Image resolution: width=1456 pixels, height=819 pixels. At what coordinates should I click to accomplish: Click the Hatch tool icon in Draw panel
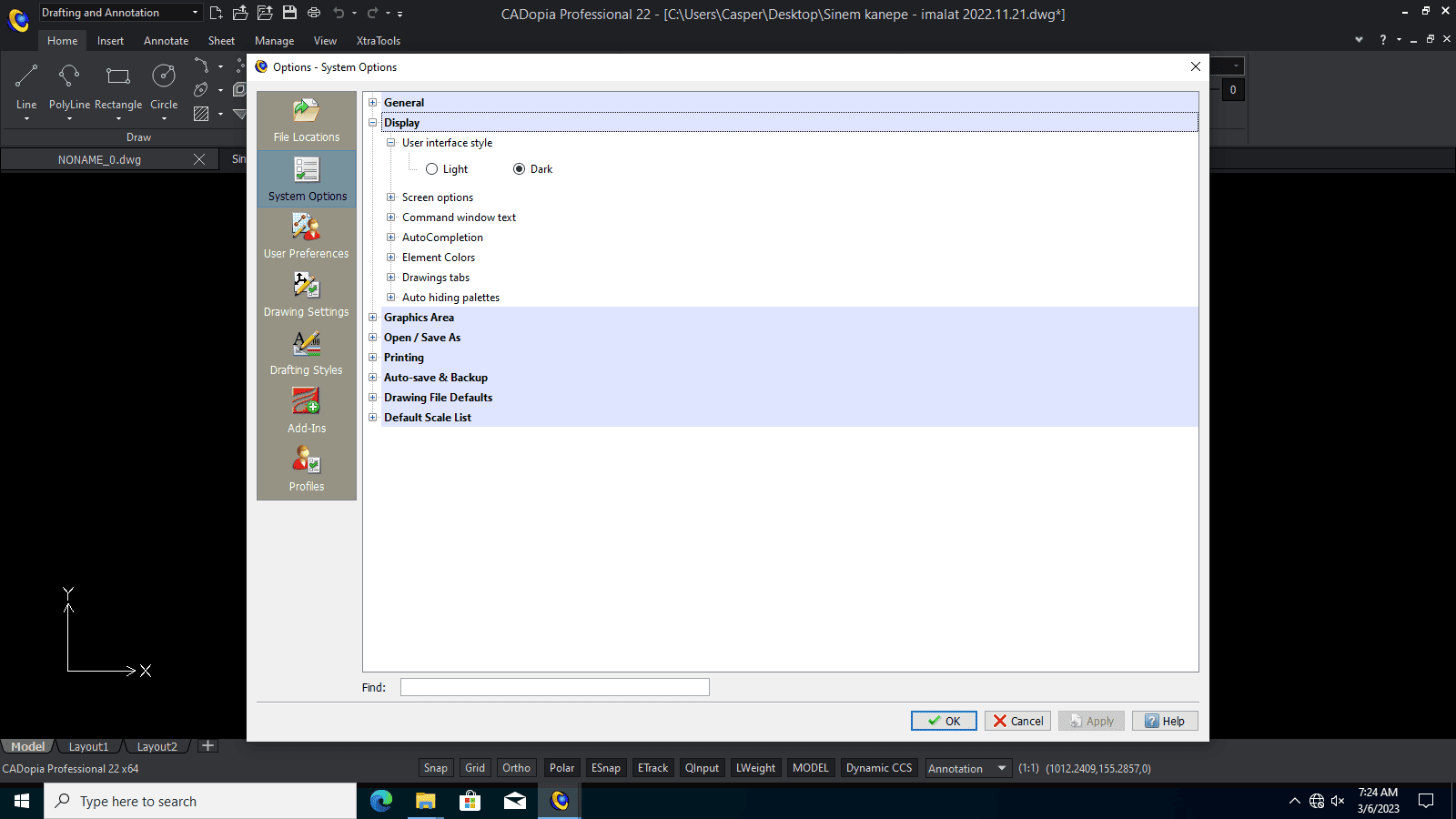click(201, 114)
